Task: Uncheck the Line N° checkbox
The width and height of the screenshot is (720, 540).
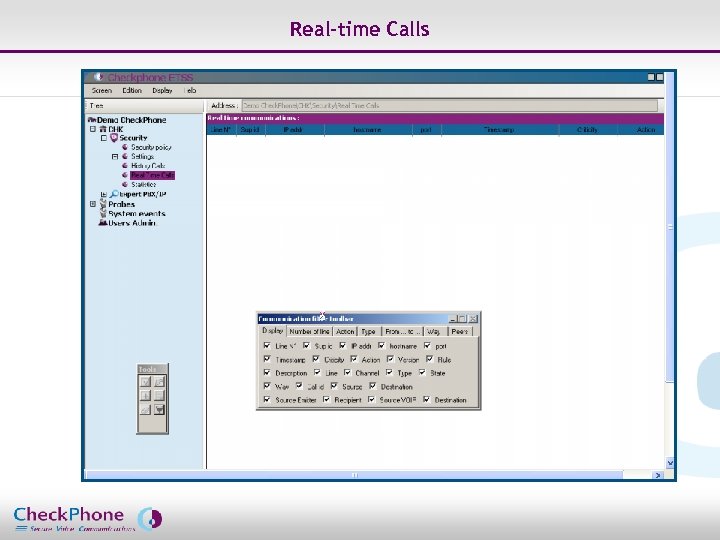Action: point(267,345)
